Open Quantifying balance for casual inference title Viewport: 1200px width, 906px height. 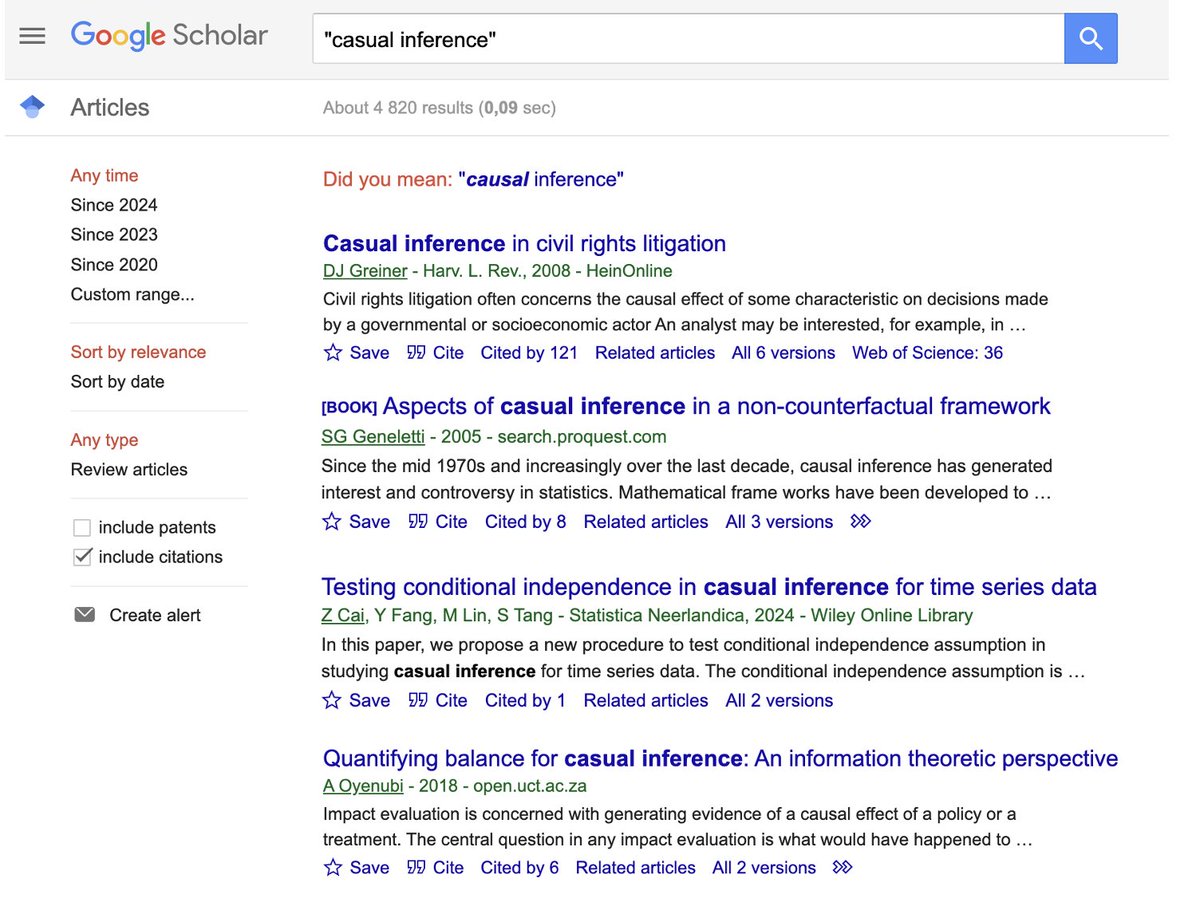(720, 759)
